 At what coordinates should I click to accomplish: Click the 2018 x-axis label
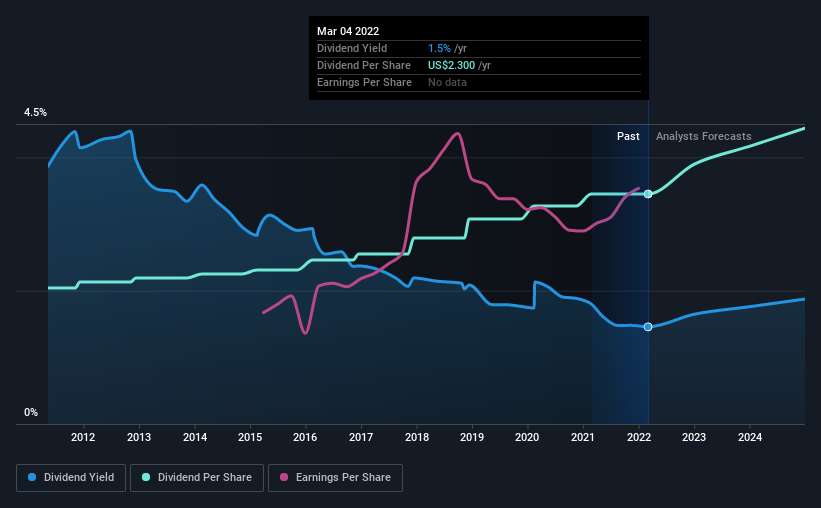(x=417, y=437)
